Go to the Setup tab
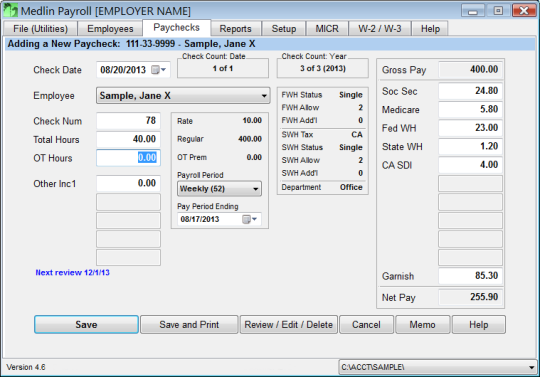540x377 pixels. click(x=284, y=29)
